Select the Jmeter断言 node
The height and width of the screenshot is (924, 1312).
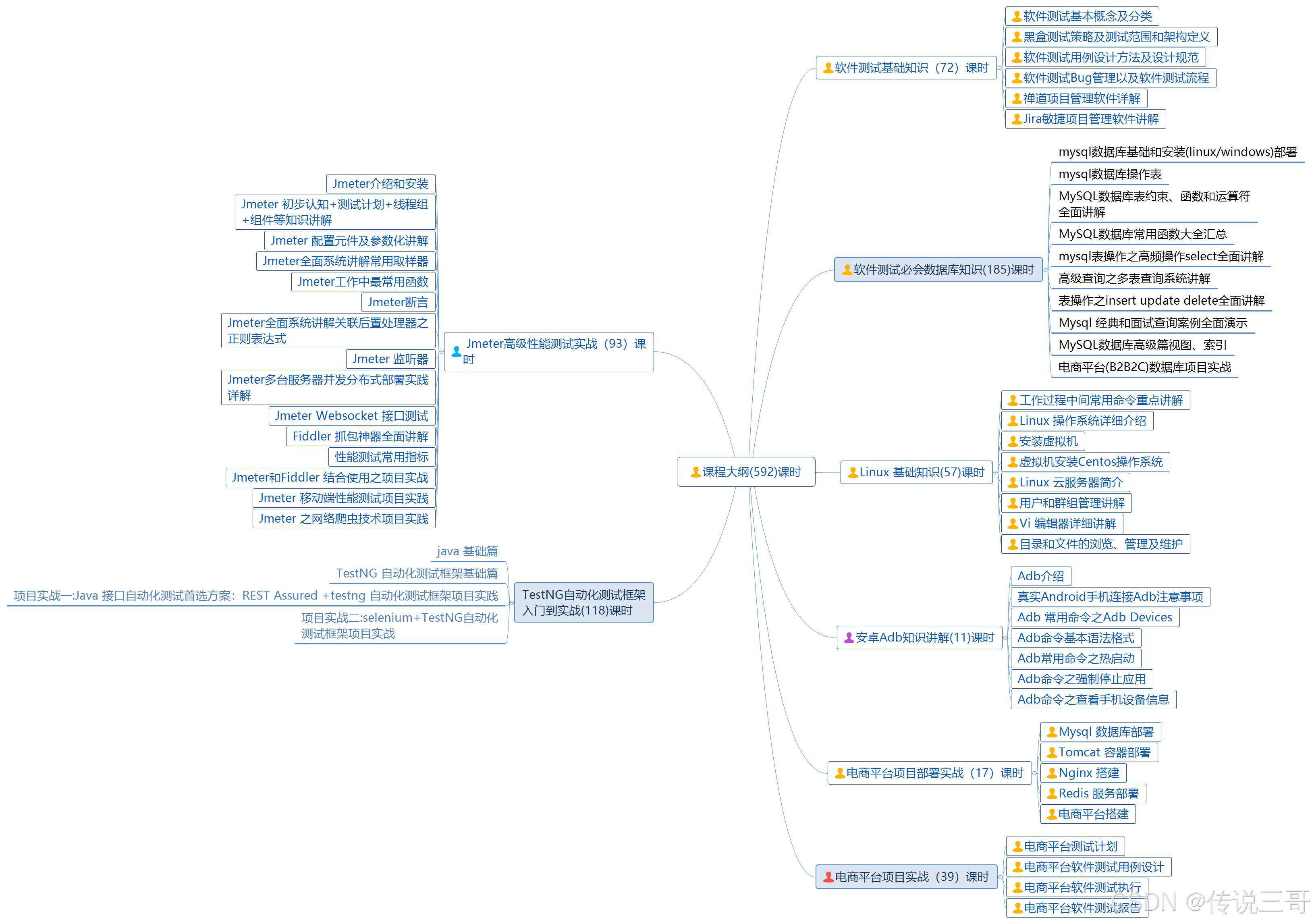point(398,302)
